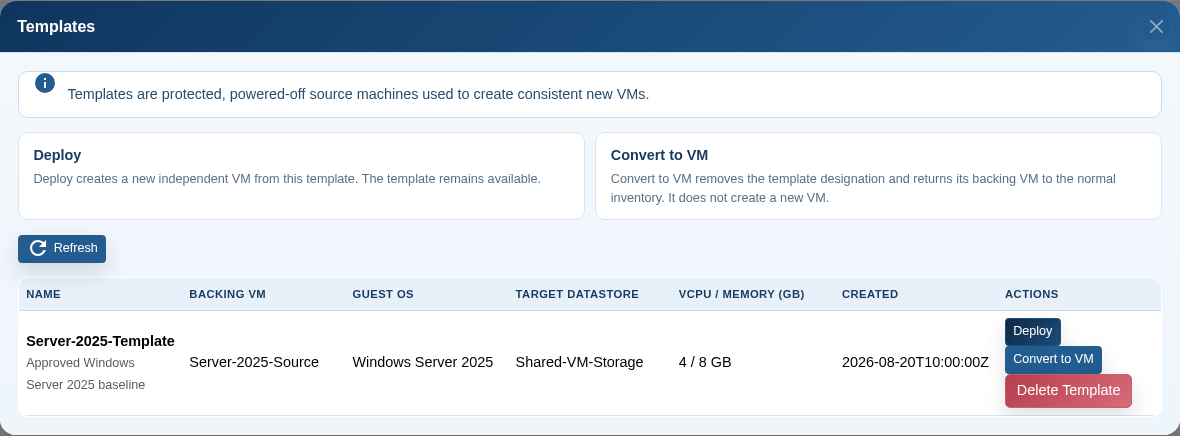Click the CREATED column header
The height and width of the screenshot is (436, 1180).
click(870, 294)
